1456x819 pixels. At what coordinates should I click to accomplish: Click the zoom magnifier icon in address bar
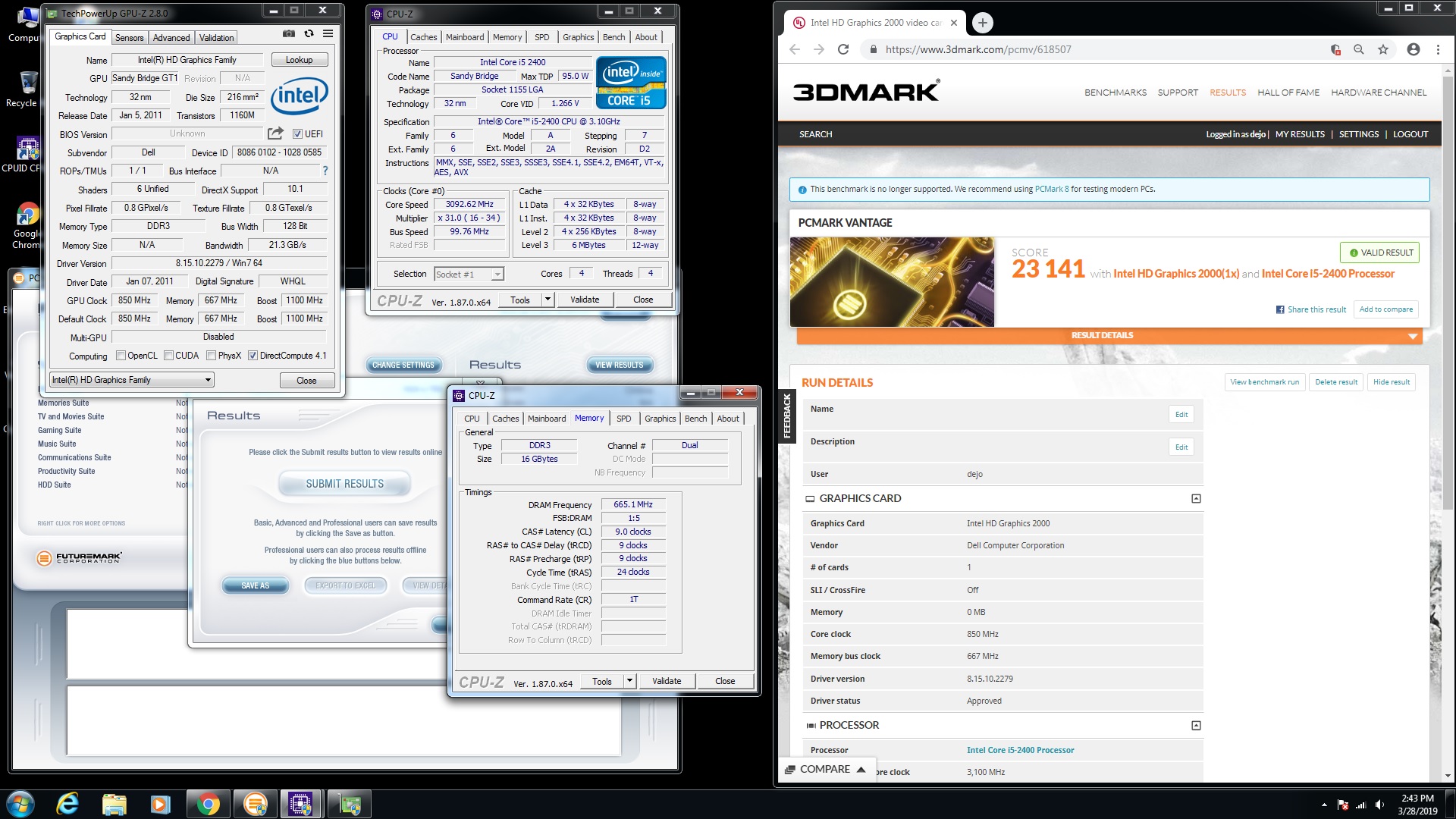coord(1359,49)
